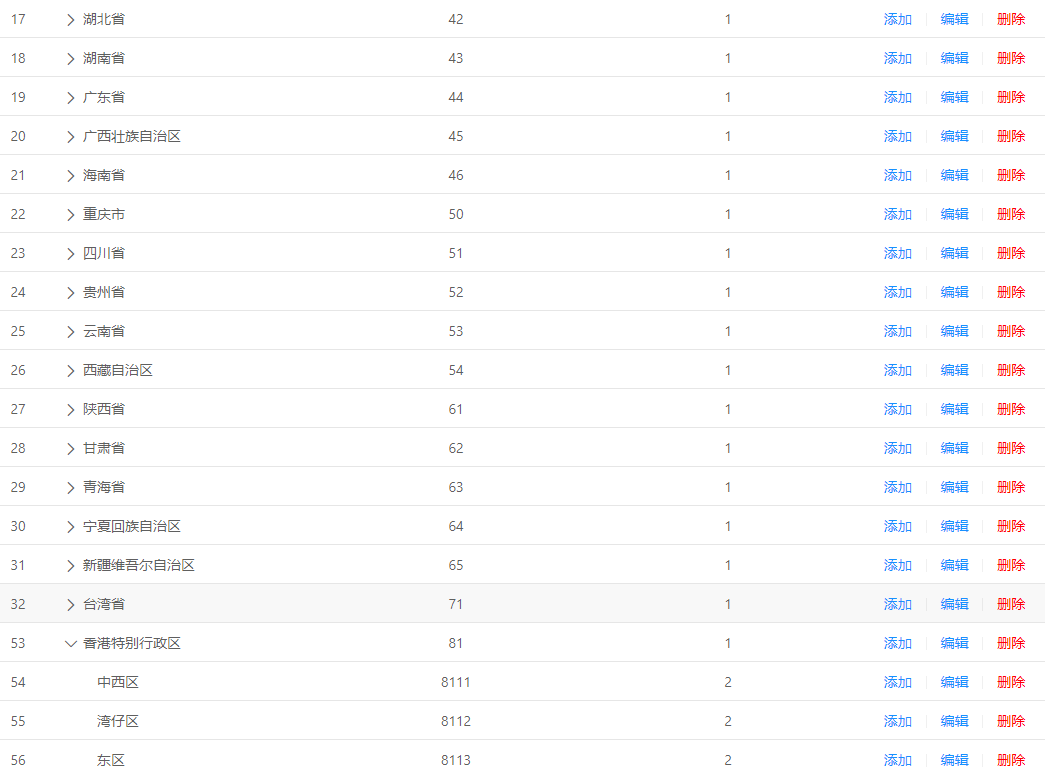Add a child under 贵州省
This screenshot has height=778, width=1048.
[897, 293]
